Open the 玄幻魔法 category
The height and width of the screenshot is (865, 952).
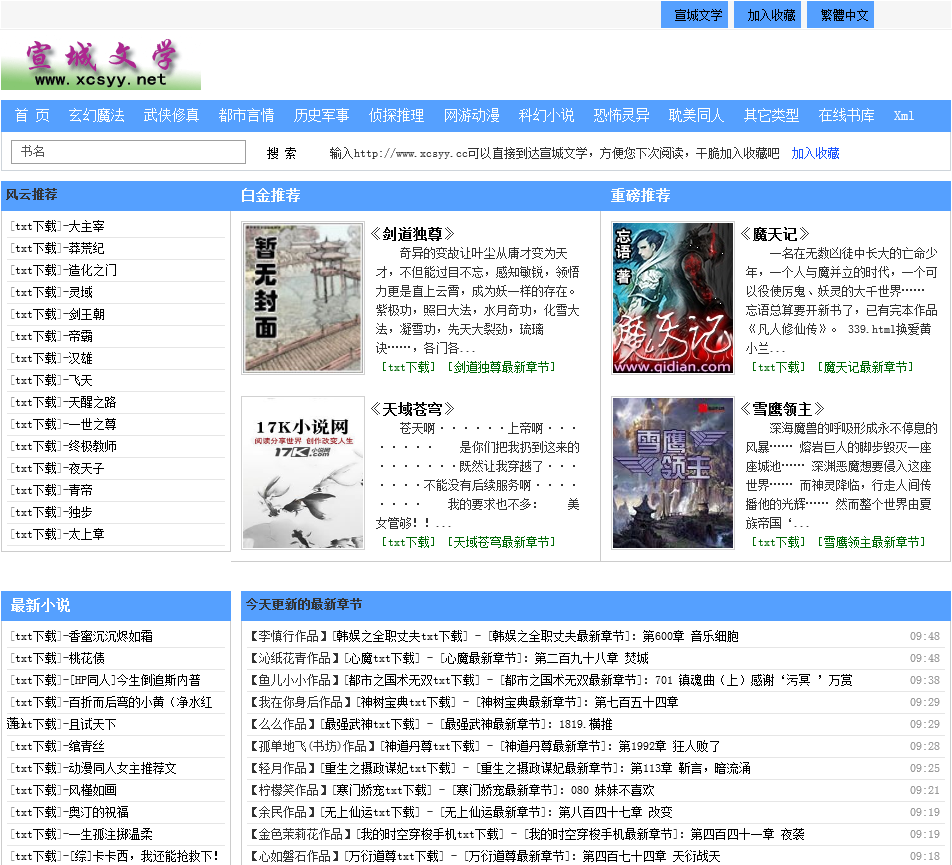(97, 115)
